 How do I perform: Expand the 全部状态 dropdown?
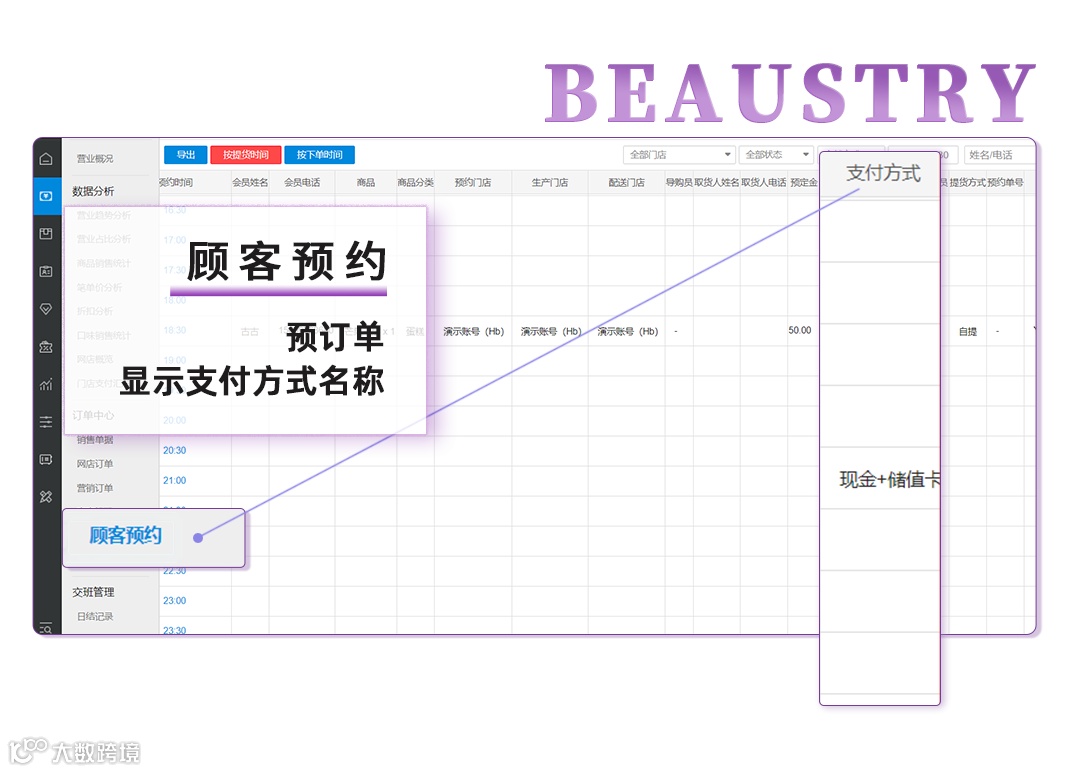click(x=777, y=155)
